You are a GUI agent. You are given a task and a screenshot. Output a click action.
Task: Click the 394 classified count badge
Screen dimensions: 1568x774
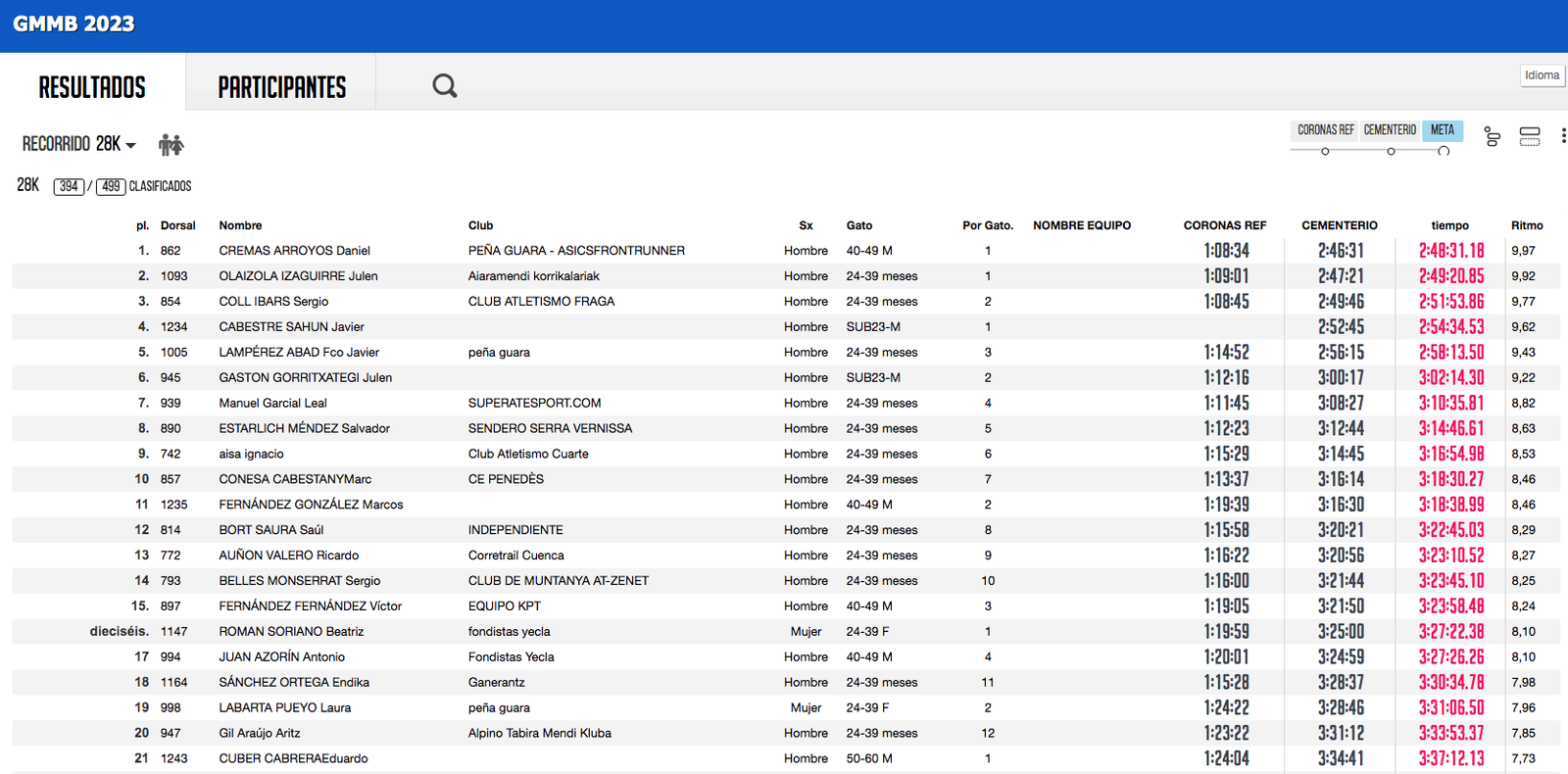coord(69,186)
